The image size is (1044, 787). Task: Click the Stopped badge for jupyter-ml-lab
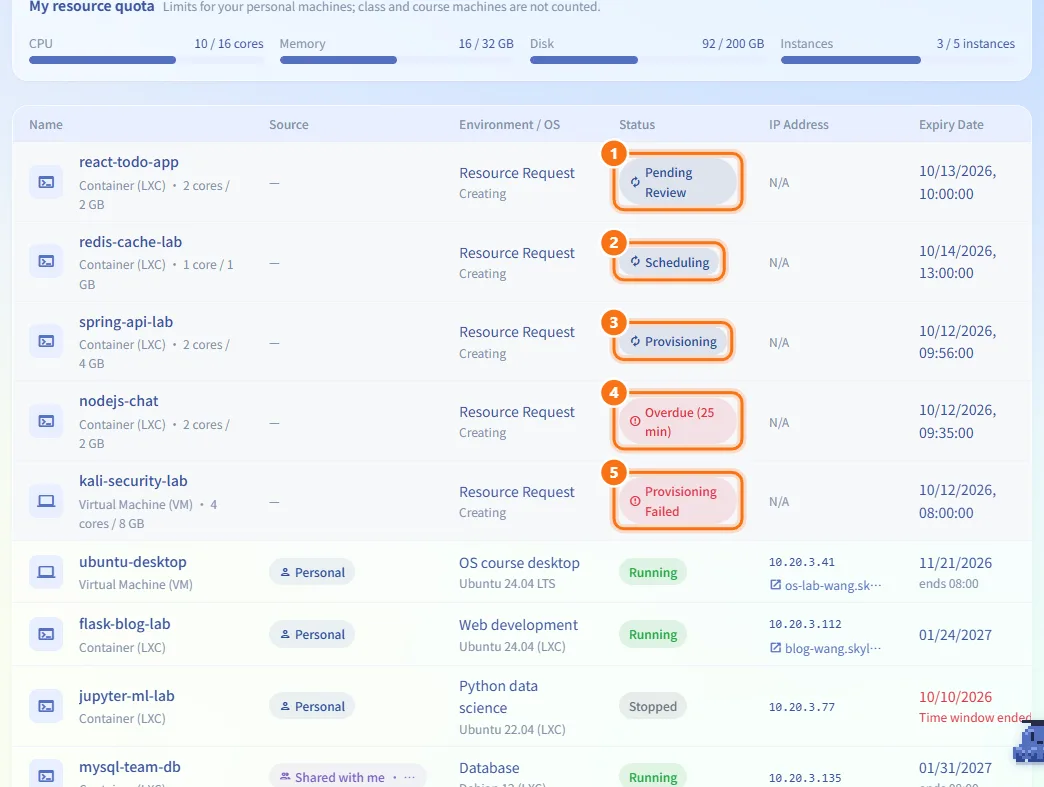(652, 706)
